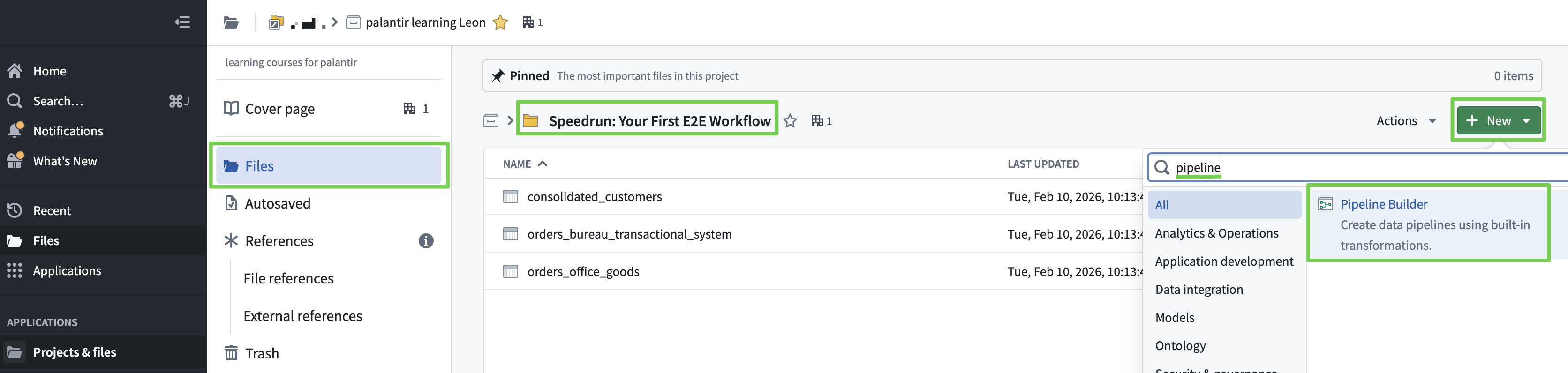
Task: Open the Cover page book icon
Action: 231,108
